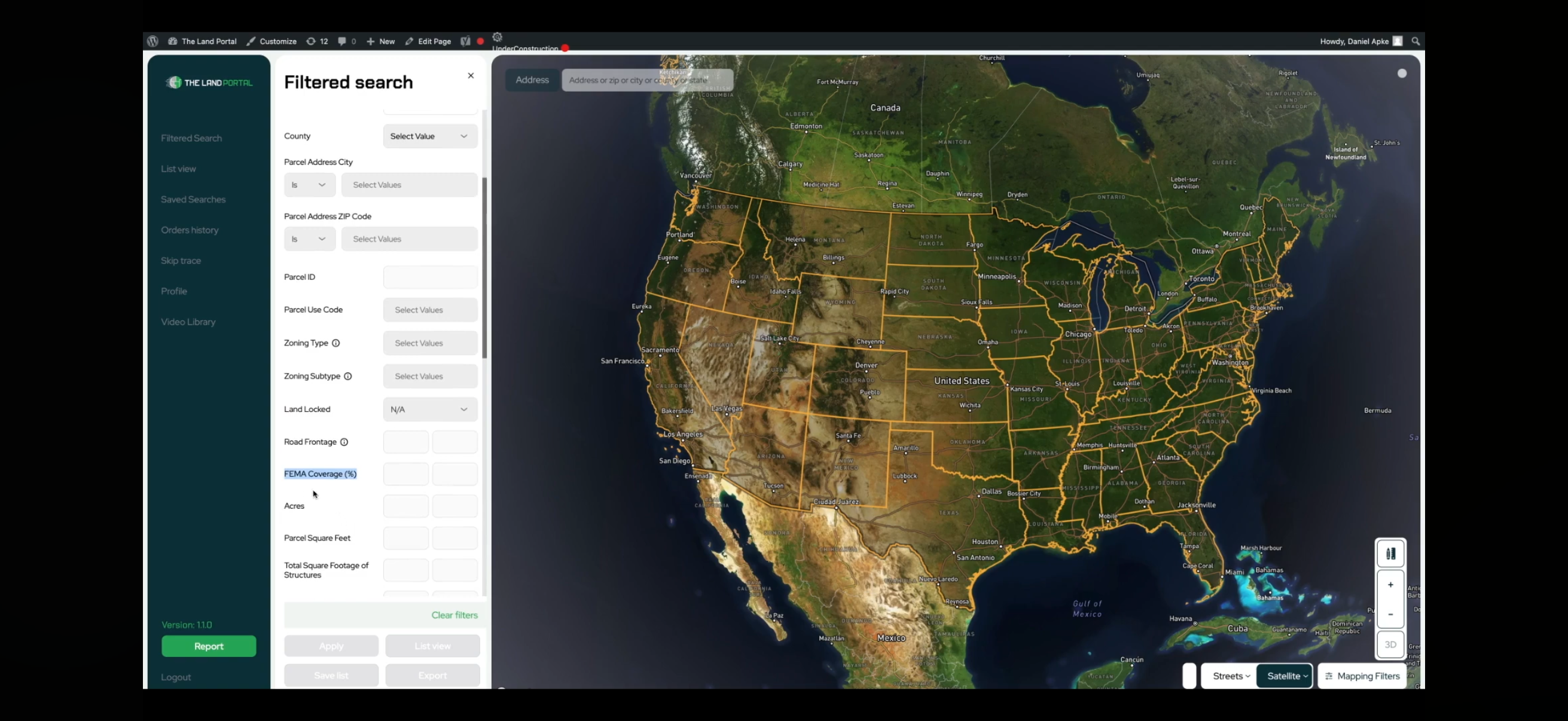Click the Logout link

(x=176, y=677)
